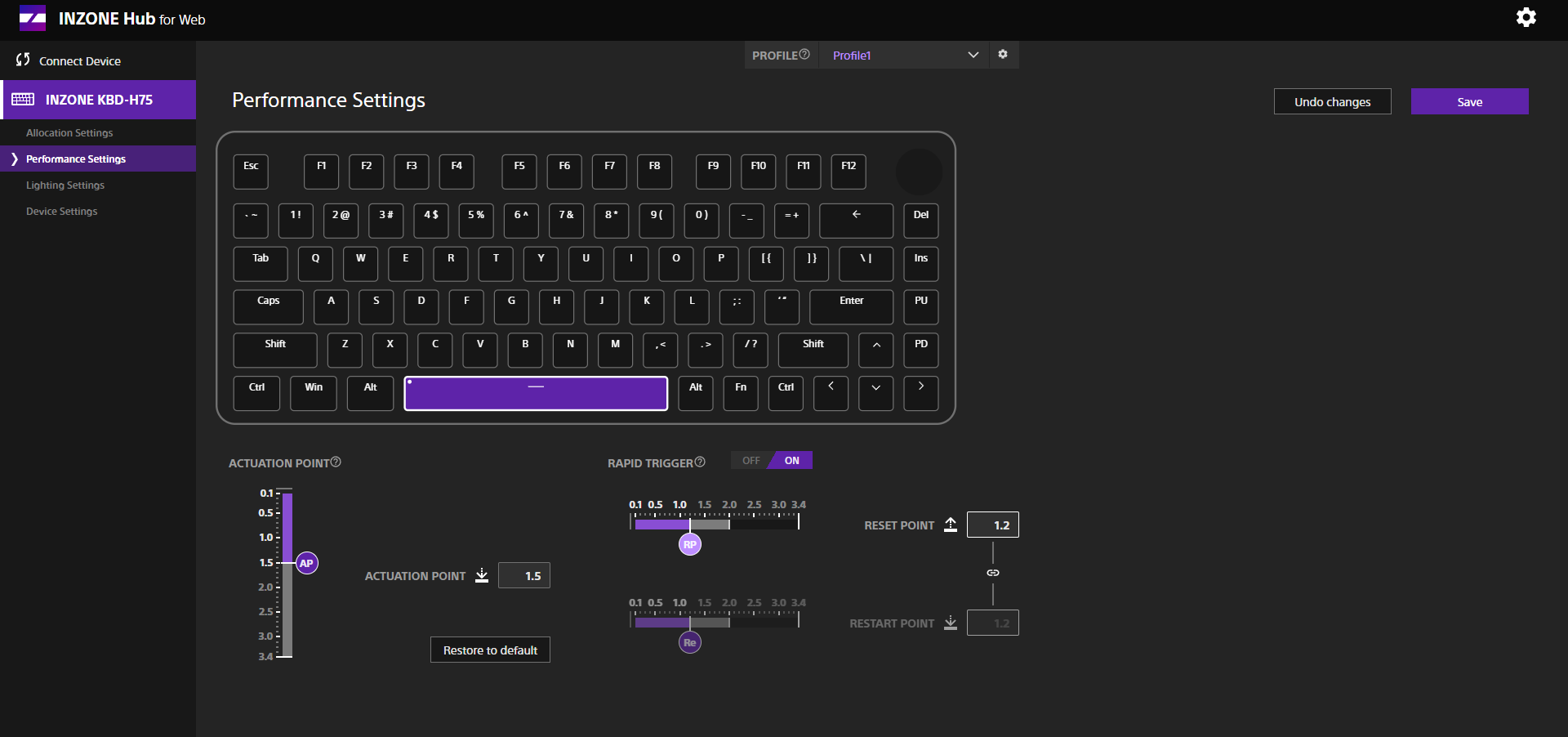
Task: Click the link icon between reset and restart points
Action: (x=993, y=573)
